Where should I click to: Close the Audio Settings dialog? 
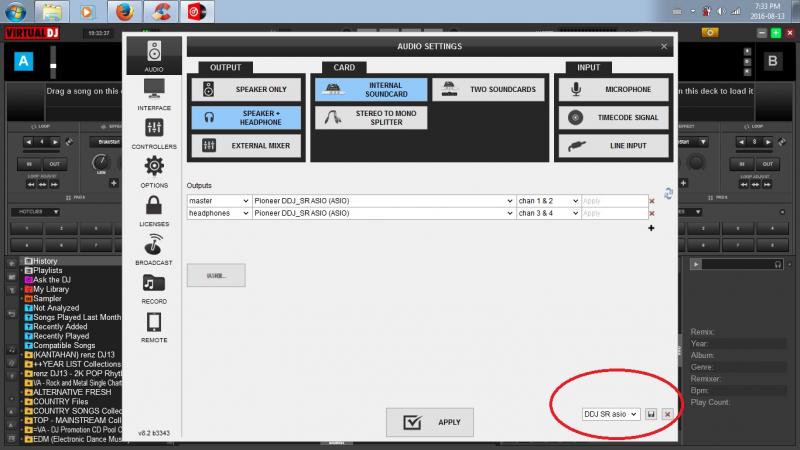click(664, 46)
